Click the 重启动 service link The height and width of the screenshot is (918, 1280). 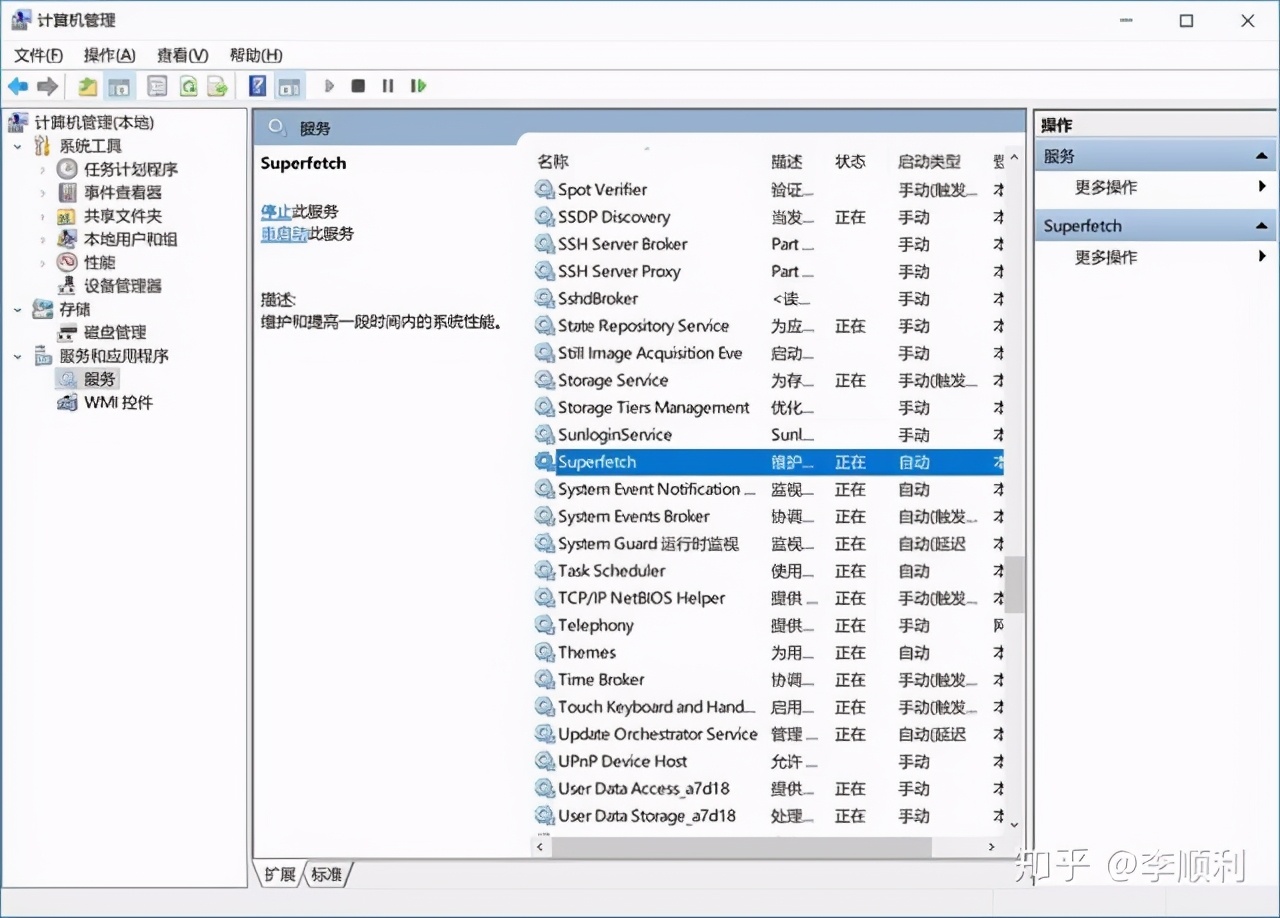pyautogui.click(x=283, y=234)
